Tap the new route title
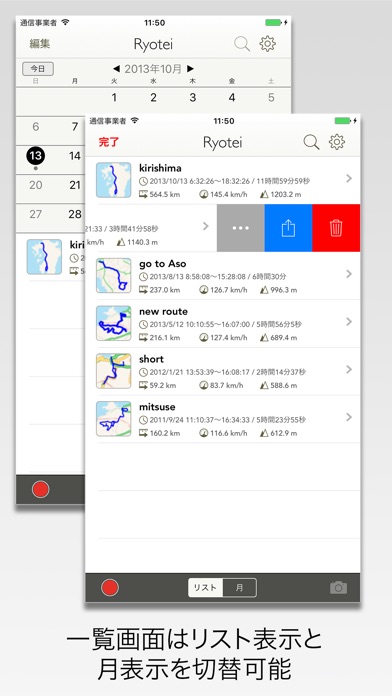392x696 pixels. pos(163,312)
